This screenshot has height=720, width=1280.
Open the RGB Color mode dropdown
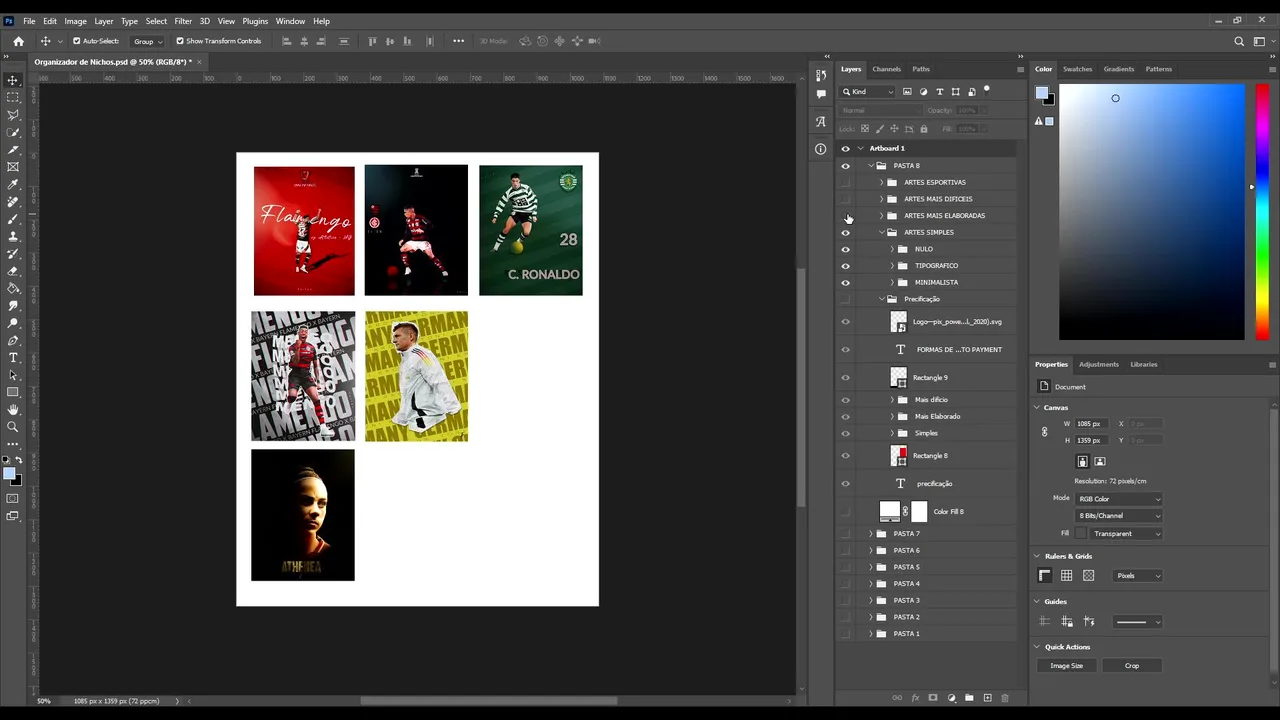(1119, 499)
